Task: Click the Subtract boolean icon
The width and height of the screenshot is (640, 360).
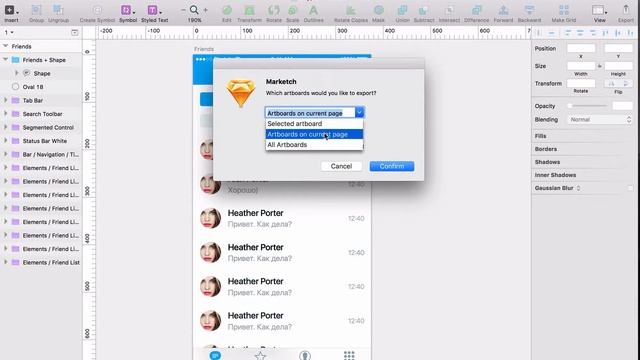Action: (424, 10)
